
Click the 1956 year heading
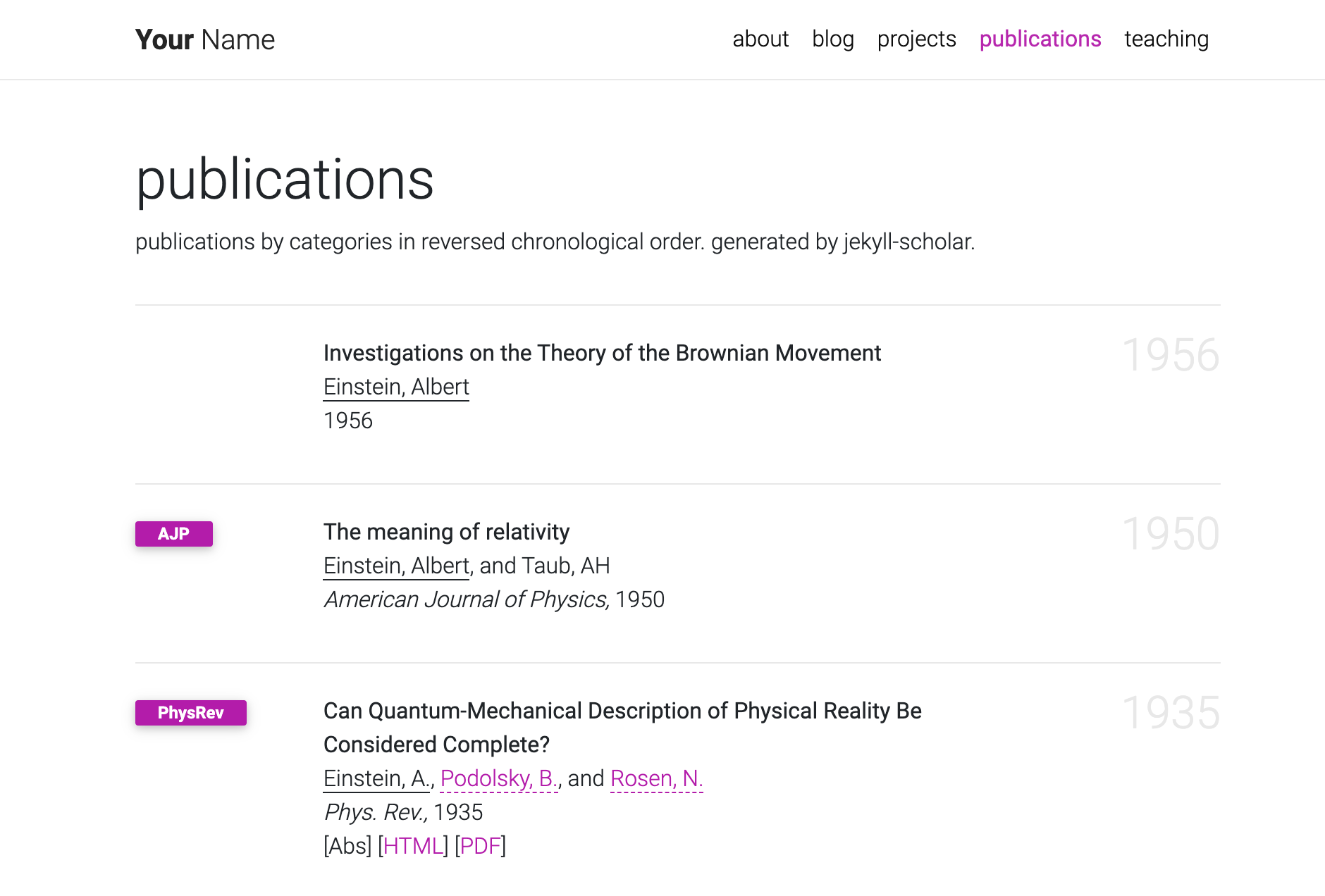(x=1170, y=355)
